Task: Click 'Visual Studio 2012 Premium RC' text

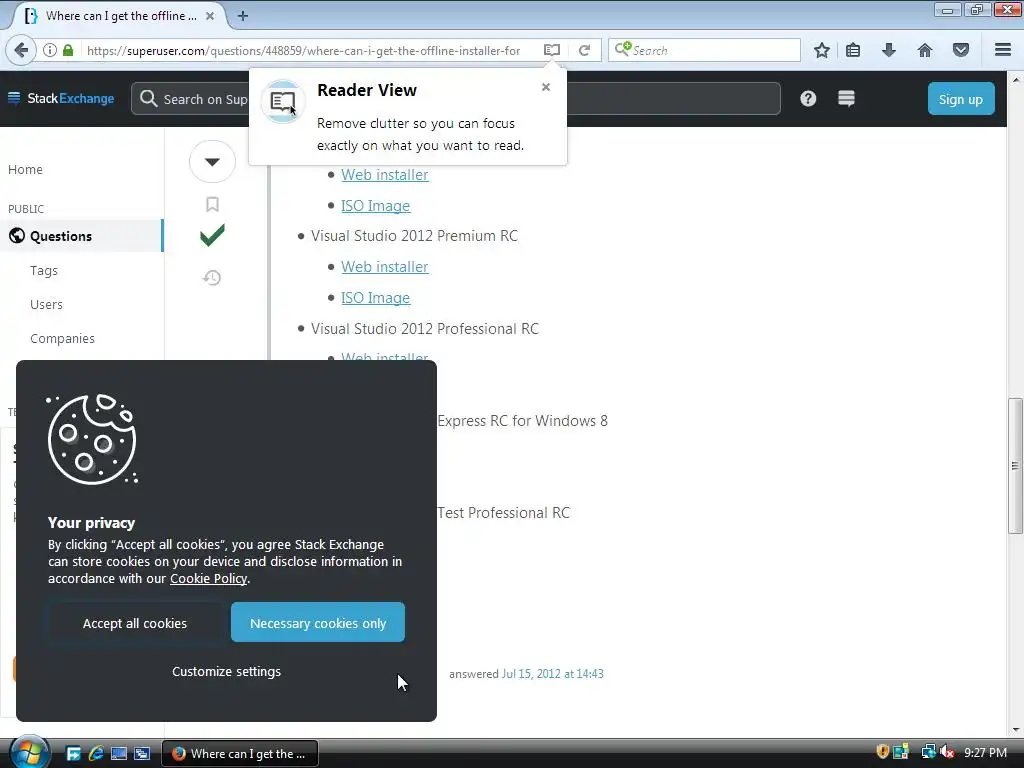Action: coord(414,236)
